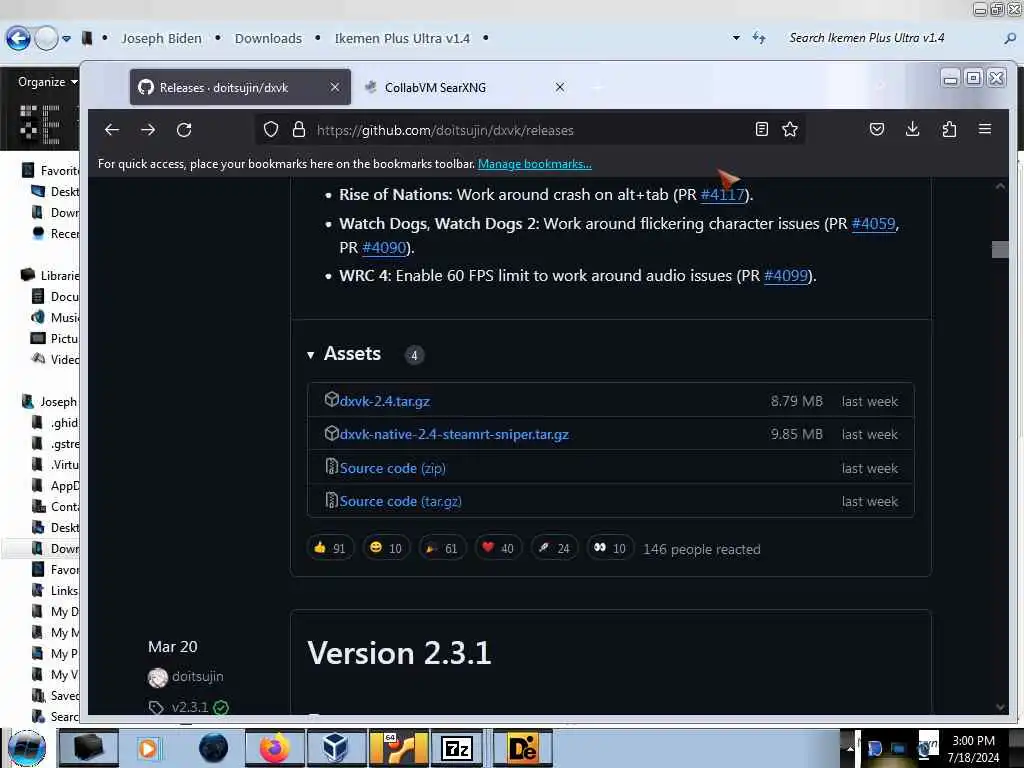Screen dimensions: 1024x768
Task: Close the Releases doitsujin/dxvk tab
Action: pos(334,87)
